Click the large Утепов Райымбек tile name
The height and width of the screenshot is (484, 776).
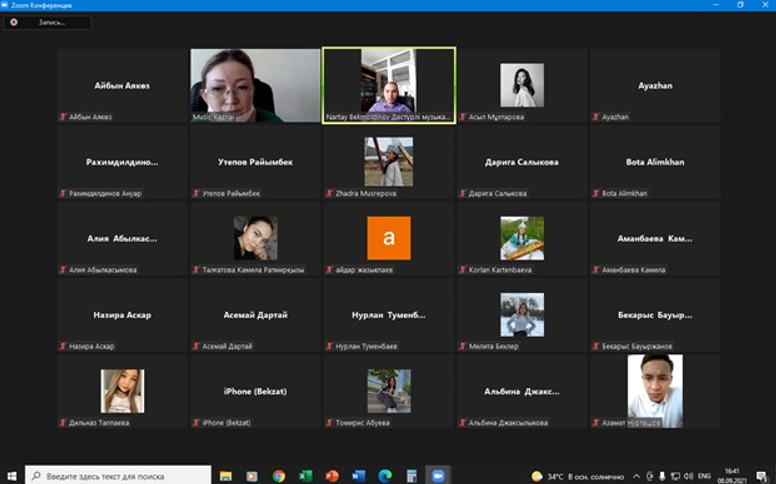pyautogui.click(x=255, y=162)
